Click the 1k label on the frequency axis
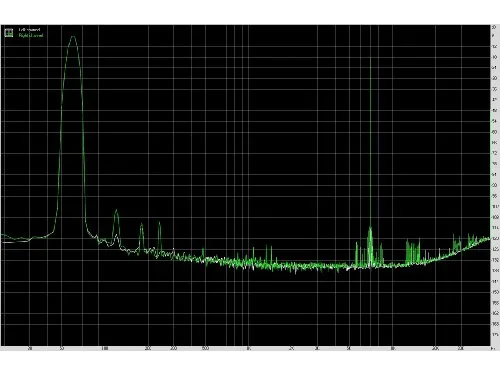500x375 pixels. click(x=249, y=349)
